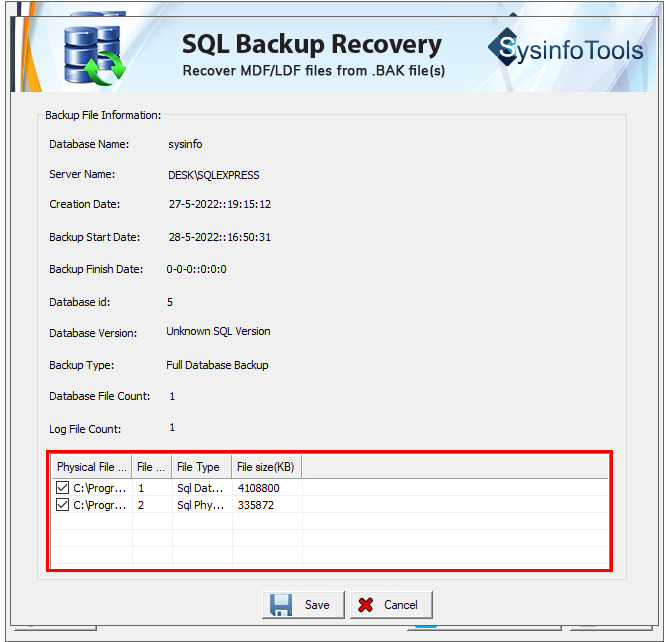Image resolution: width=666 pixels, height=642 pixels.
Task: Click the narrow File ... column header
Action: click(152, 467)
